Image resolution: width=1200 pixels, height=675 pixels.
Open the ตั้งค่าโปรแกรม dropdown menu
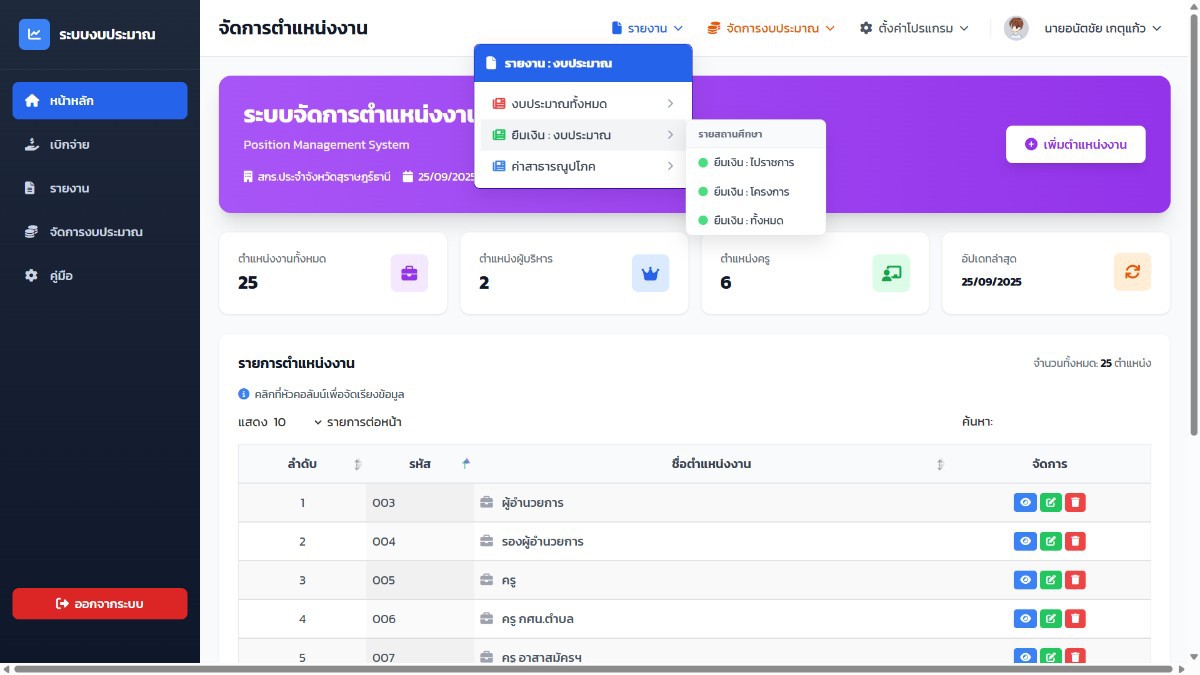click(x=914, y=28)
